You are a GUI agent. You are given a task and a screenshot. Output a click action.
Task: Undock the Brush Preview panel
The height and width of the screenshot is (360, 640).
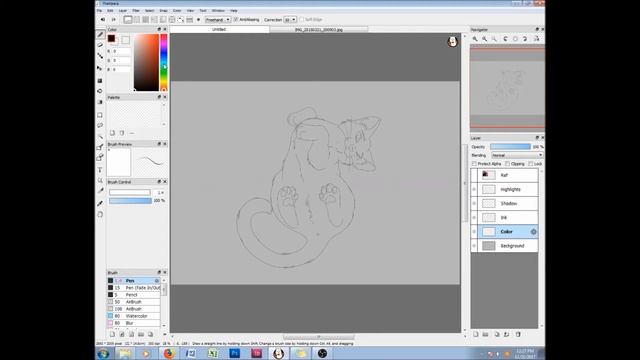159,144
